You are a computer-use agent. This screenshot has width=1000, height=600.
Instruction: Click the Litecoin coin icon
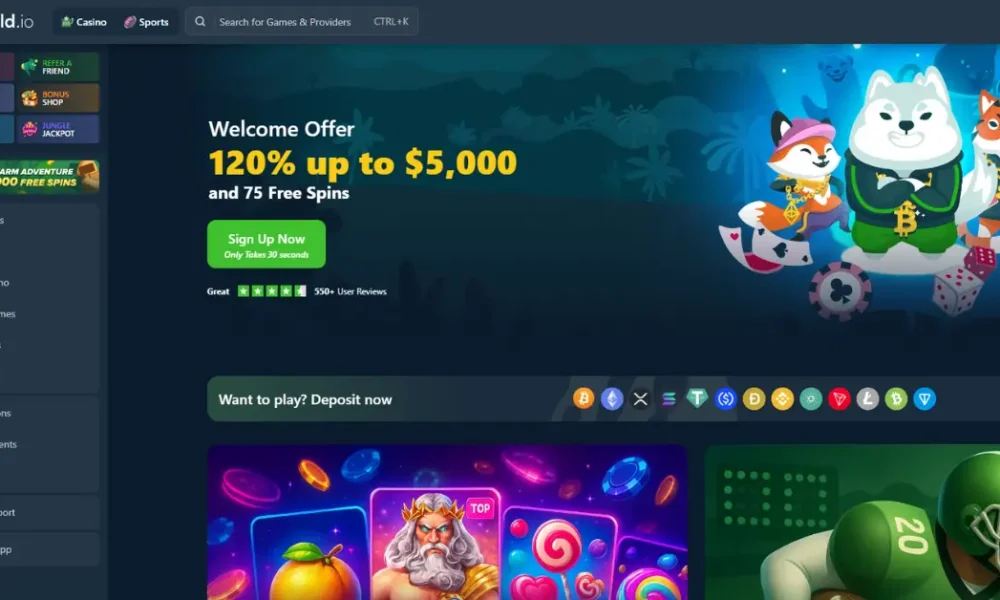(x=867, y=399)
